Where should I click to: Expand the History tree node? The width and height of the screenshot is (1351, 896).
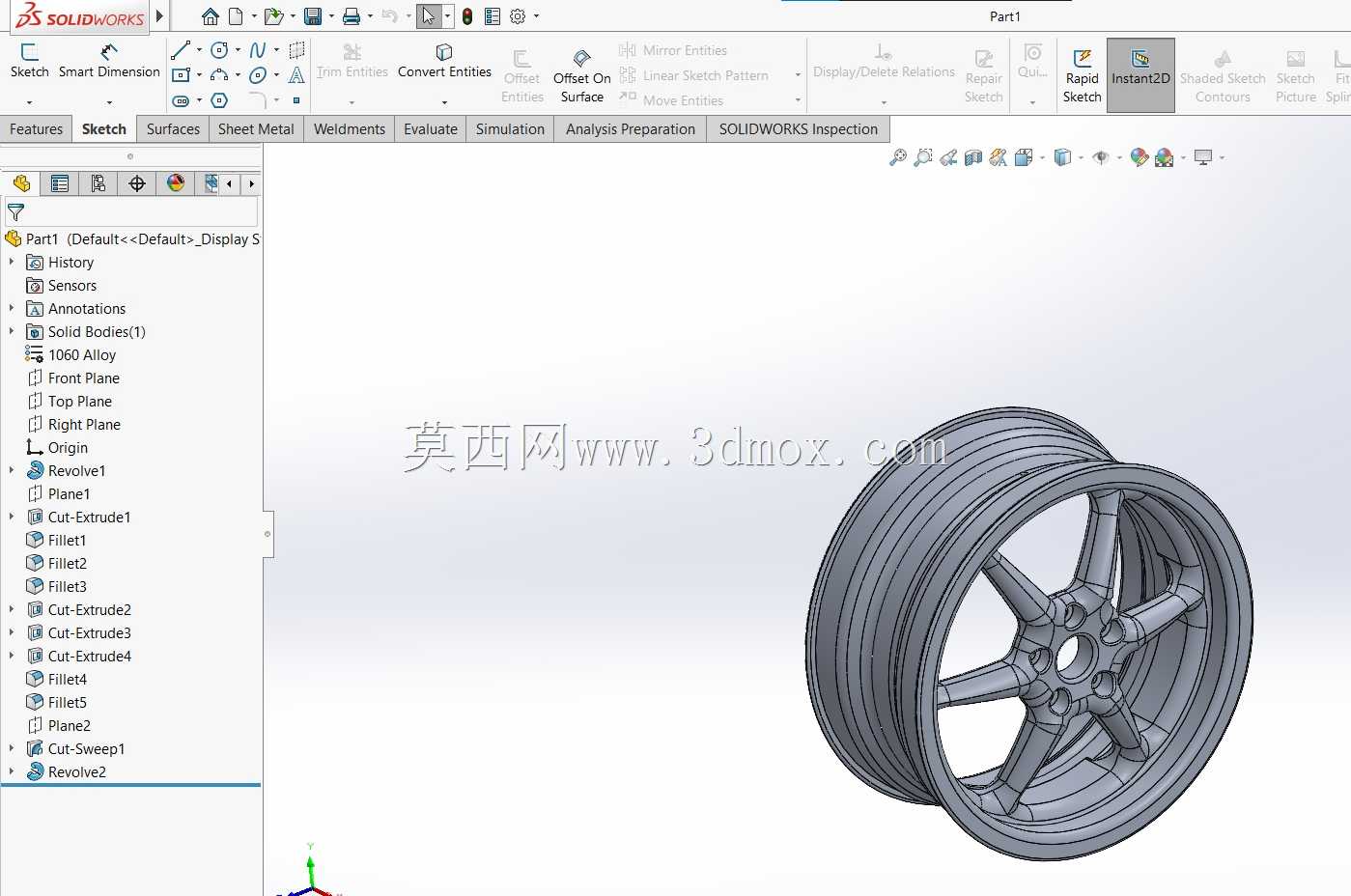12,262
